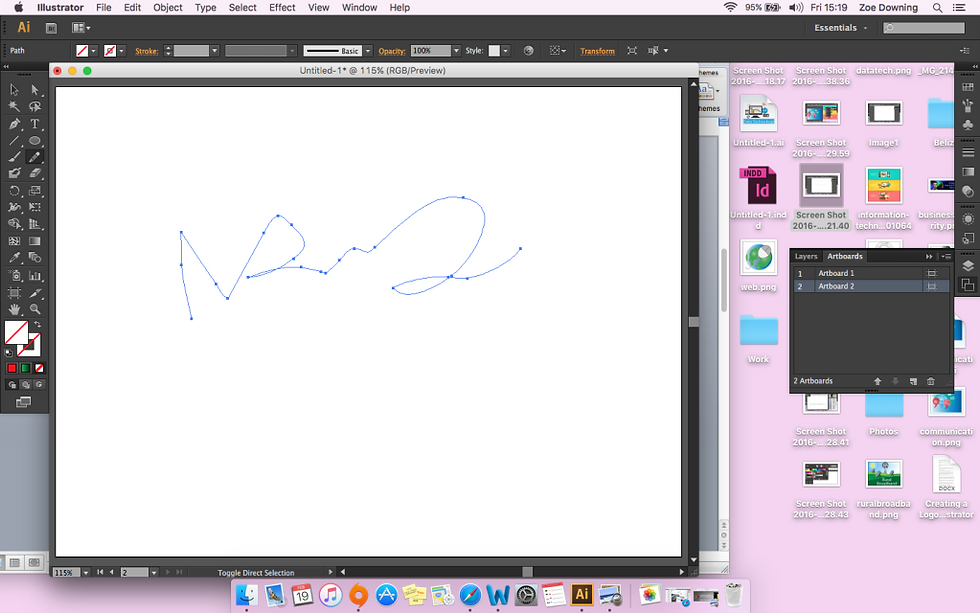Select the Scale tool
Image resolution: width=980 pixels, height=613 pixels.
(x=35, y=191)
